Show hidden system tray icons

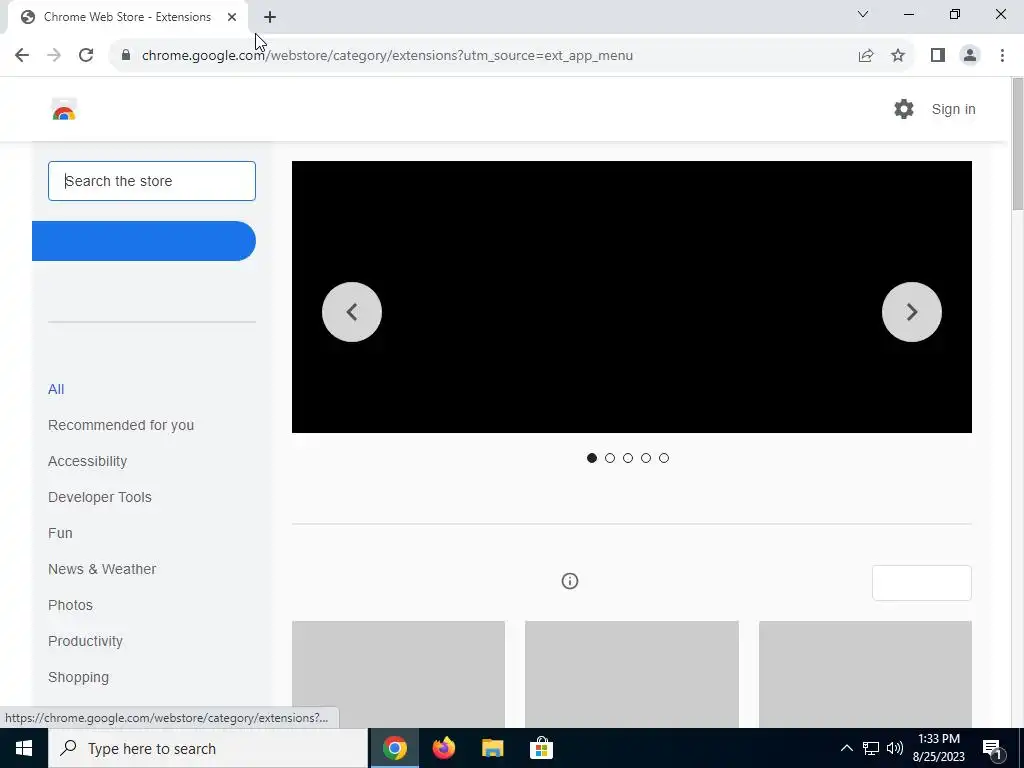846,748
